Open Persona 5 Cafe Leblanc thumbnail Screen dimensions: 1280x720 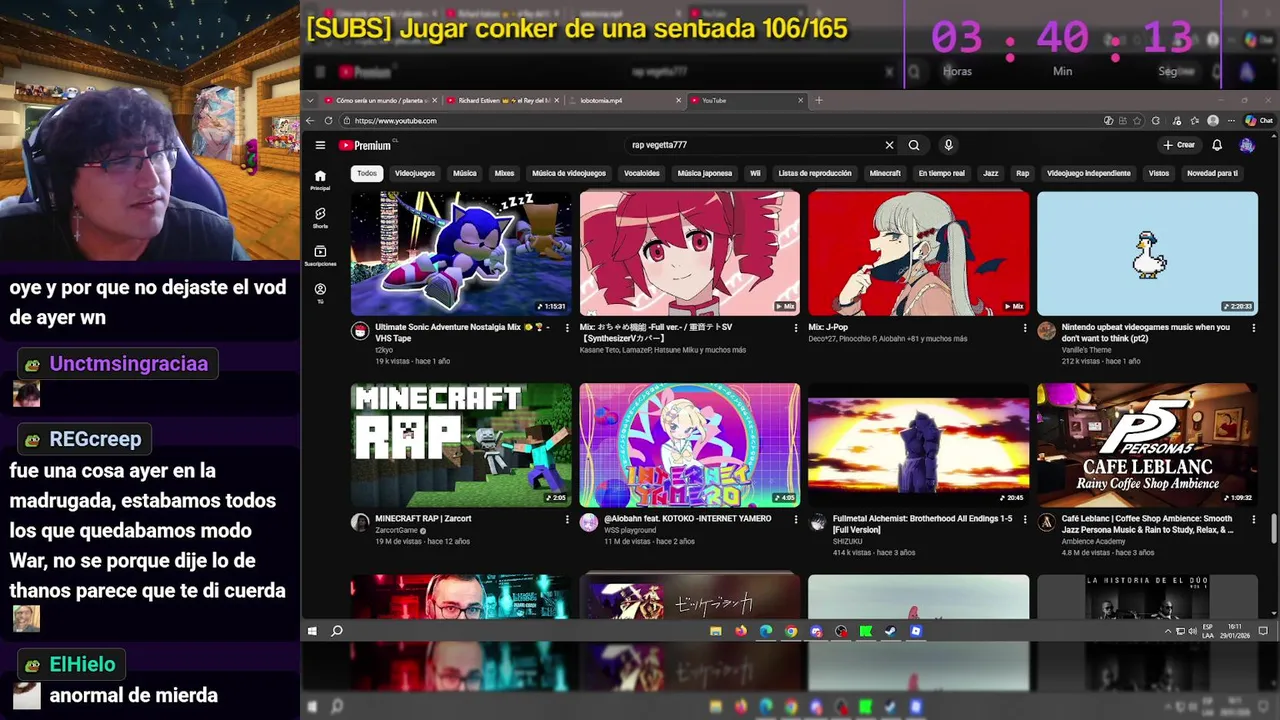(1147, 445)
